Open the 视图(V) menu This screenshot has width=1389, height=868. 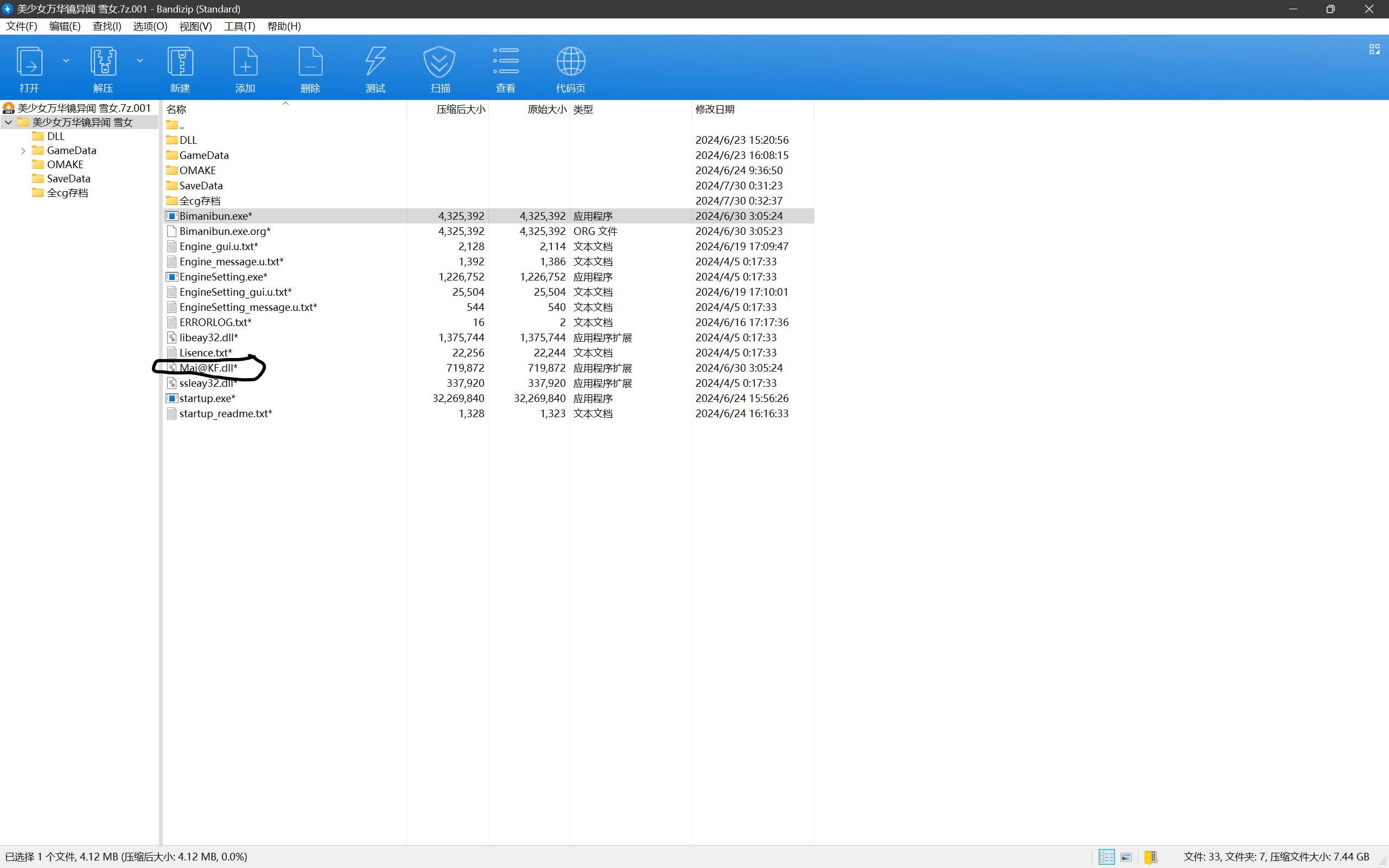coord(195,27)
